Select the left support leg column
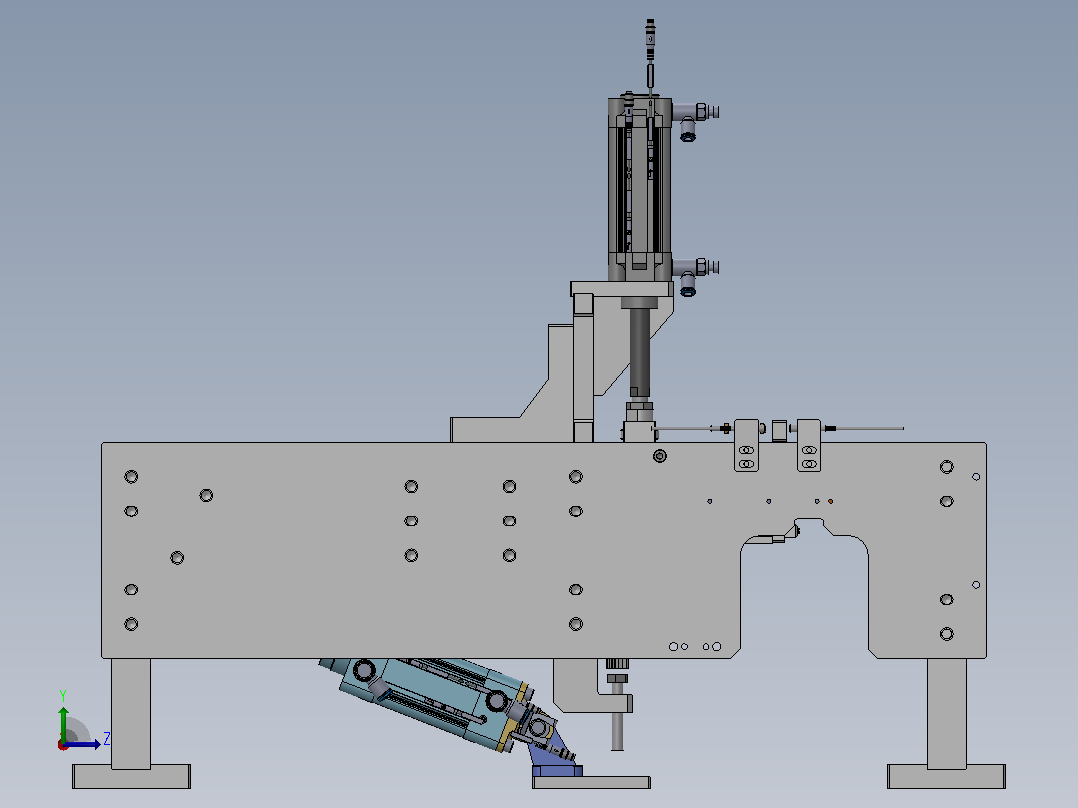1078x808 pixels. pyautogui.click(x=131, y=713)
